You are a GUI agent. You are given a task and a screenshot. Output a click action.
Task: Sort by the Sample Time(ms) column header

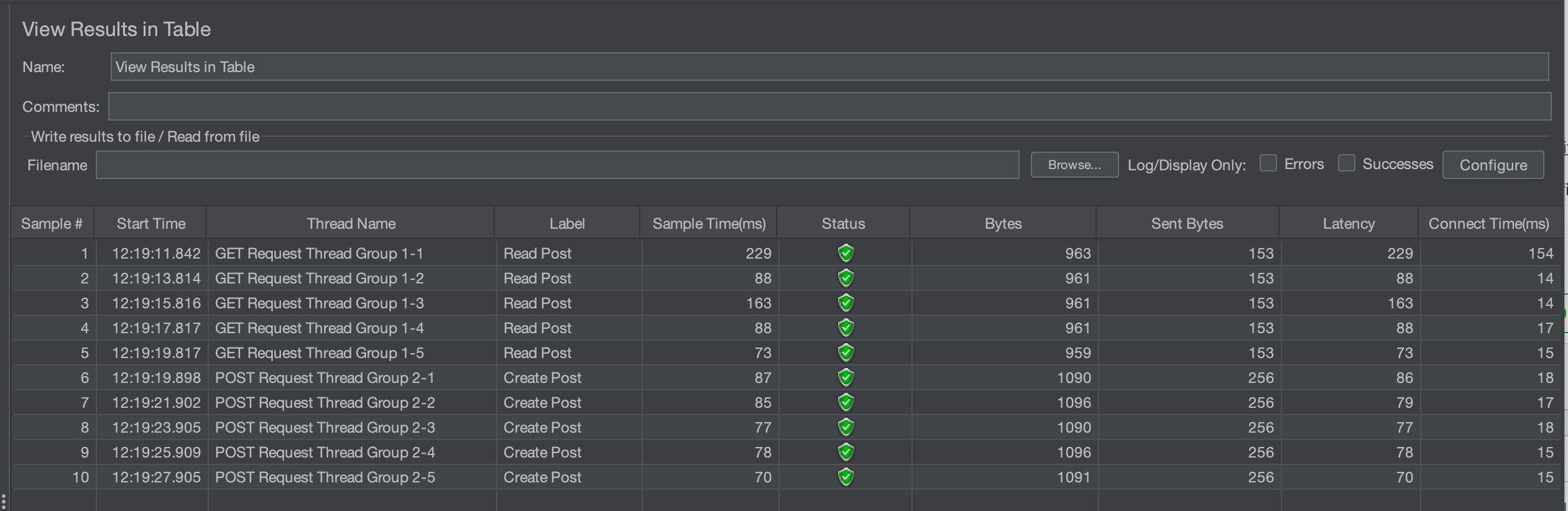[709, 223]
